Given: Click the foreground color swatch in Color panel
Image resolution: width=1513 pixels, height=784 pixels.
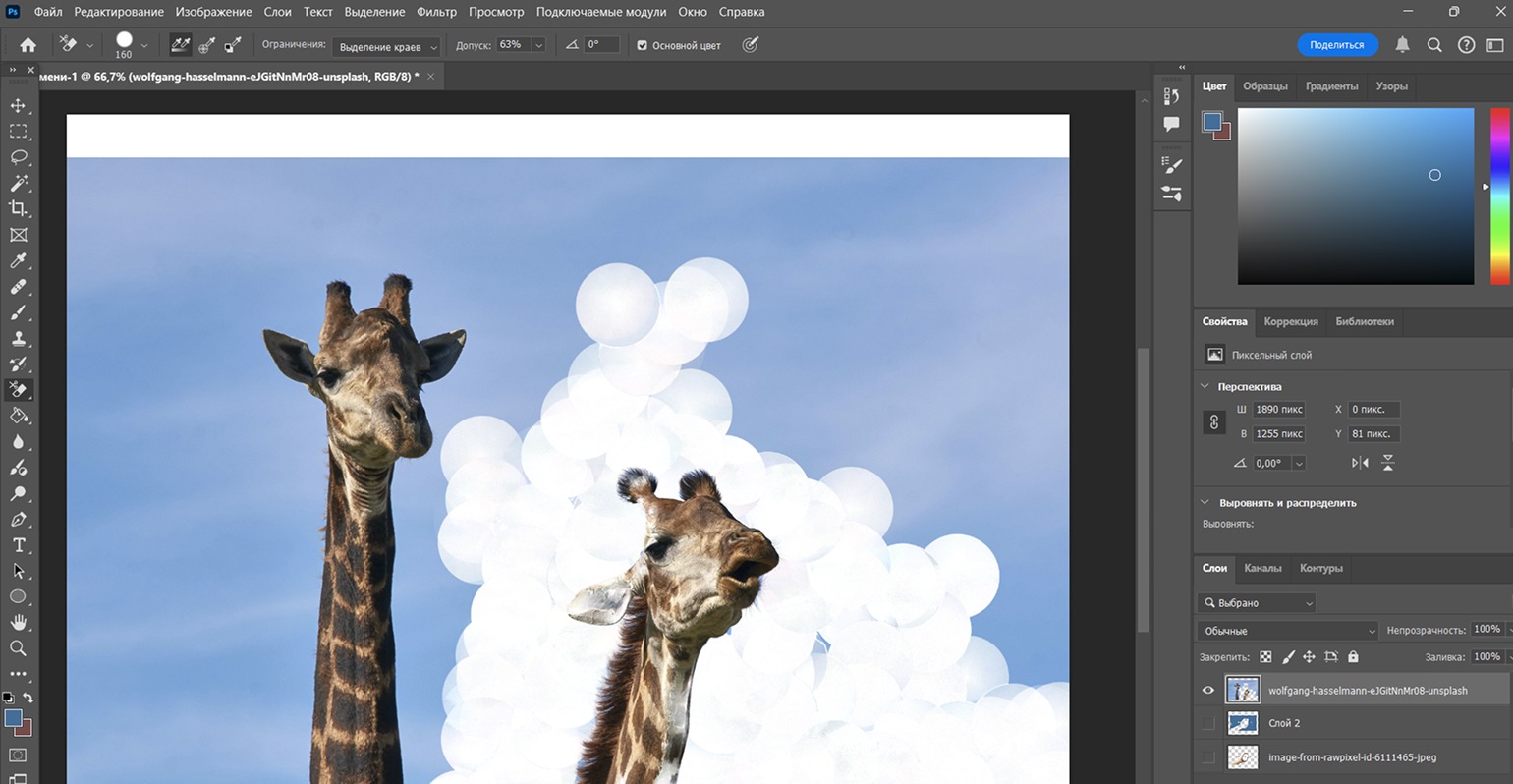Looking at the screenshot, I should pos(1211,121).
